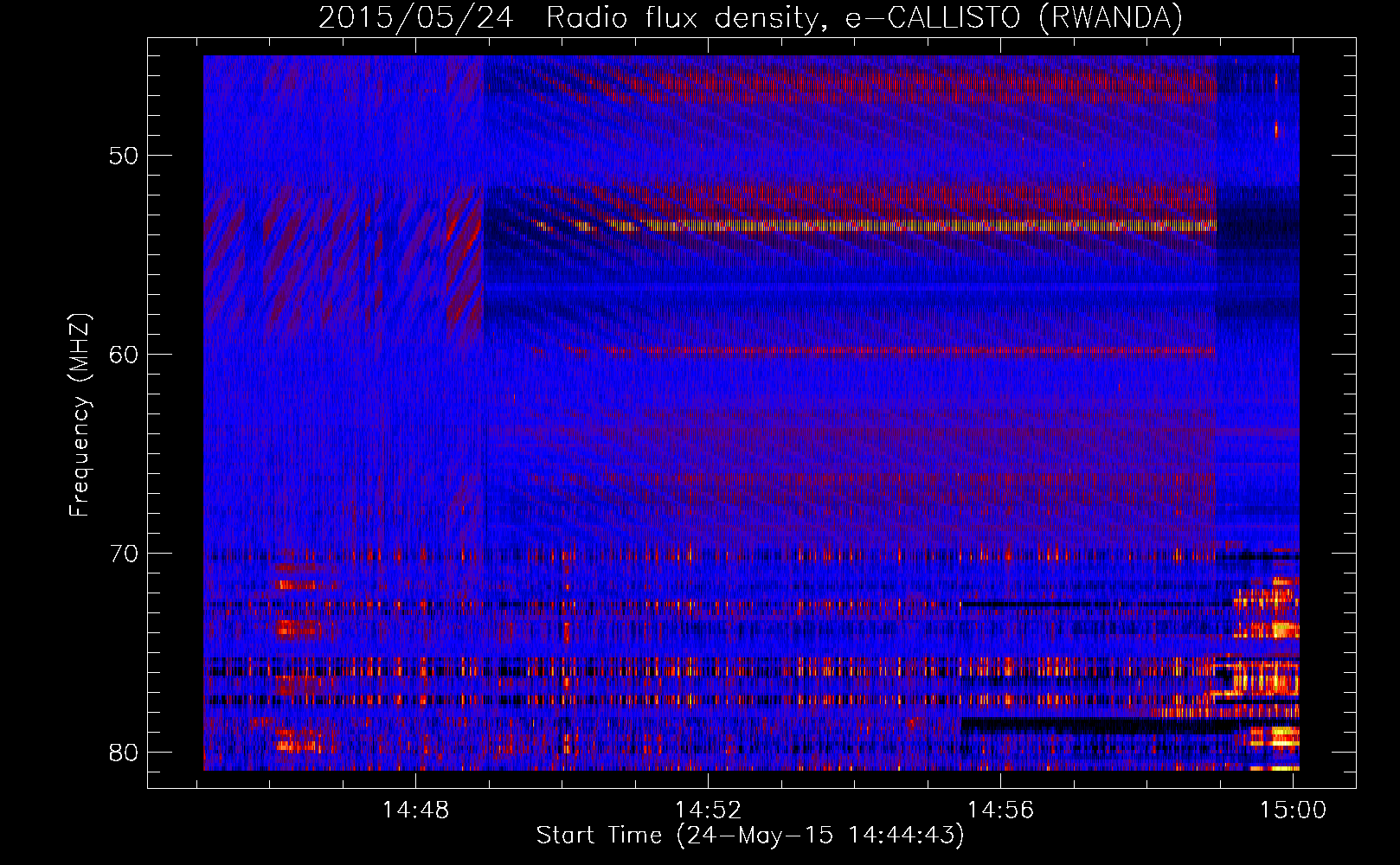Click the 50 MHz frequency tick label

(x=124, y=156)
